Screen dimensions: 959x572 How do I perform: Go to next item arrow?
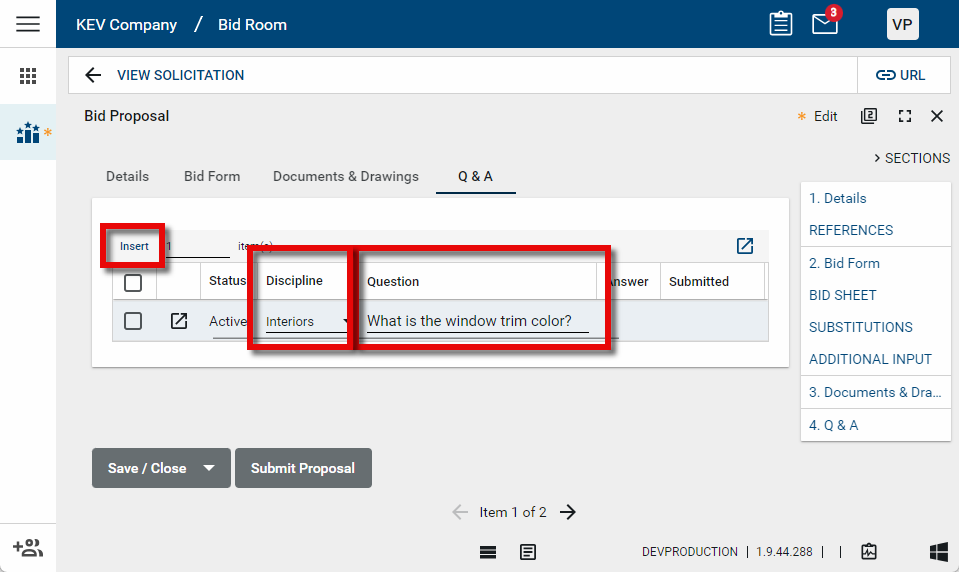tap(568, 512)
